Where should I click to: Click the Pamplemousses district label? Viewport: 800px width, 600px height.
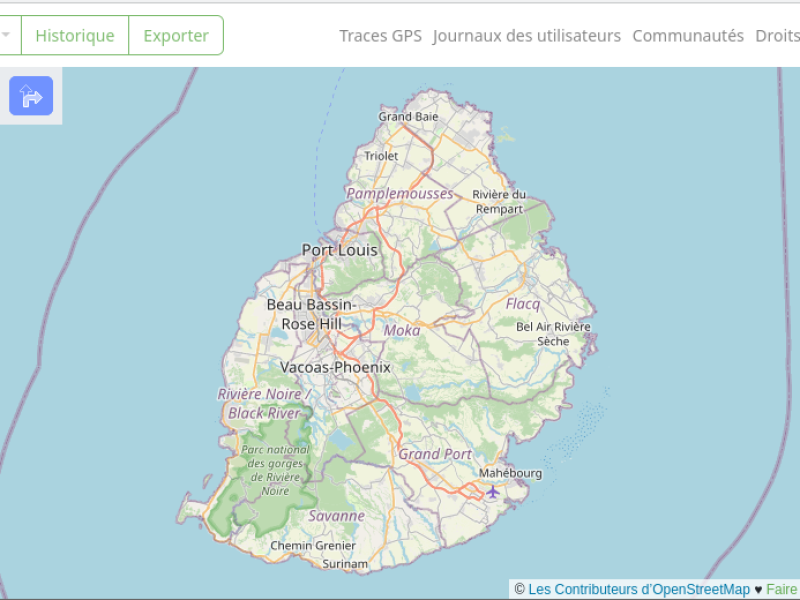[399, 193]
